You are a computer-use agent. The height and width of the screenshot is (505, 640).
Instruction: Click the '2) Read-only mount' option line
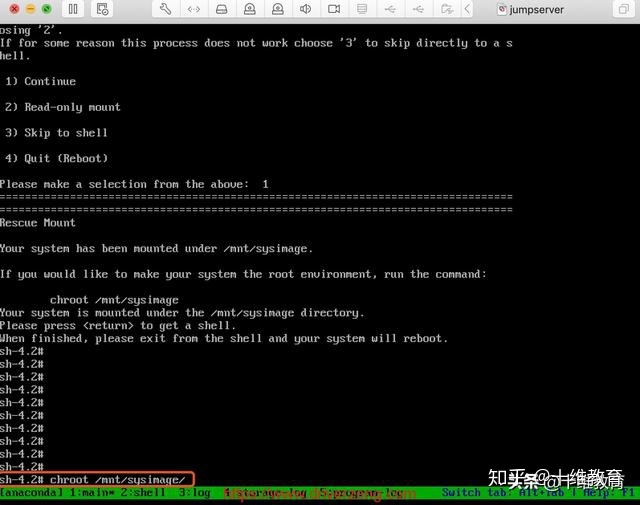click(63, 107)
